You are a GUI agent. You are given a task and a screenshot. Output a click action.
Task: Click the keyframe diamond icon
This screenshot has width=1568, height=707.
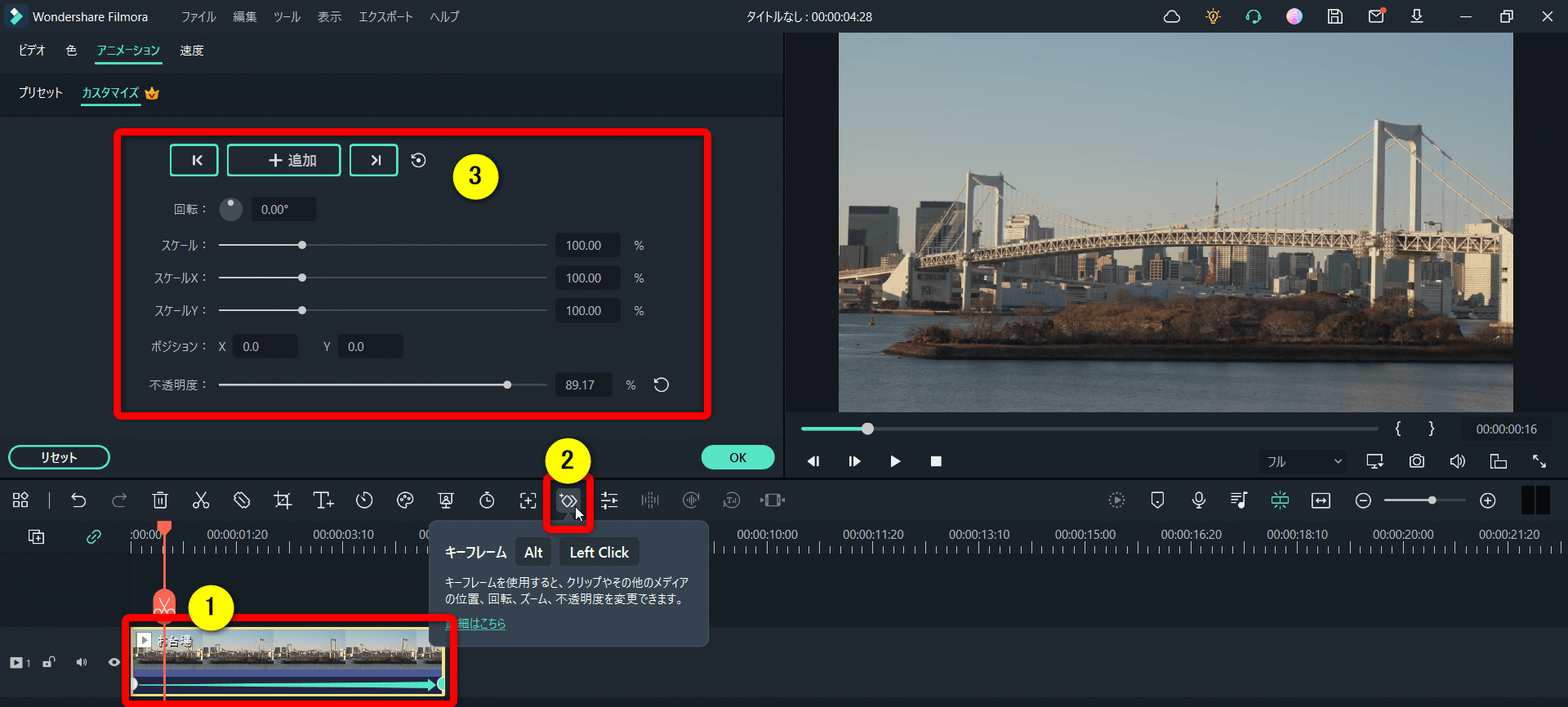click(x=568, y=500)
